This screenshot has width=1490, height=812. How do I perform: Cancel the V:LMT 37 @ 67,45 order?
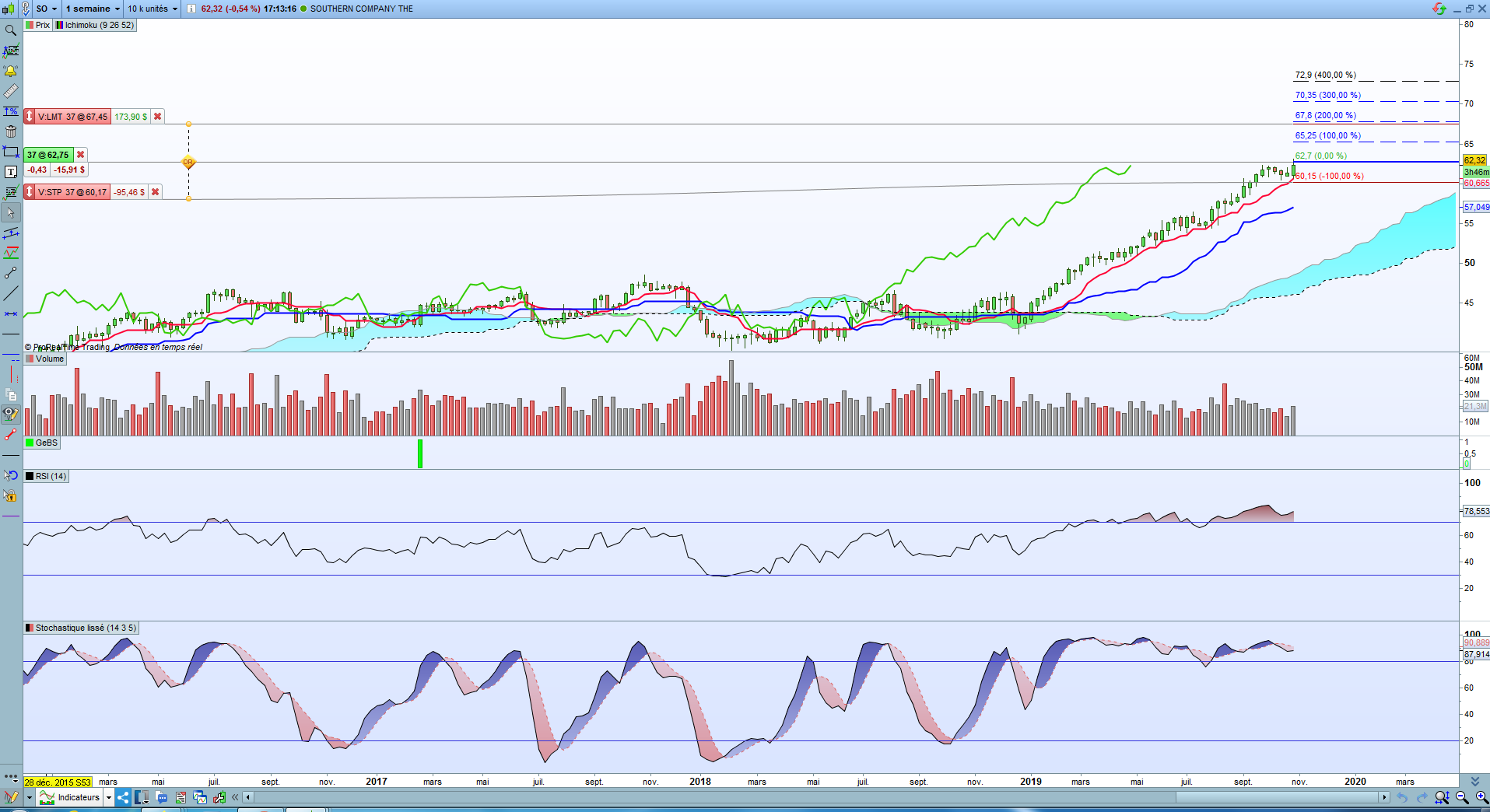(x=157, y=117)
